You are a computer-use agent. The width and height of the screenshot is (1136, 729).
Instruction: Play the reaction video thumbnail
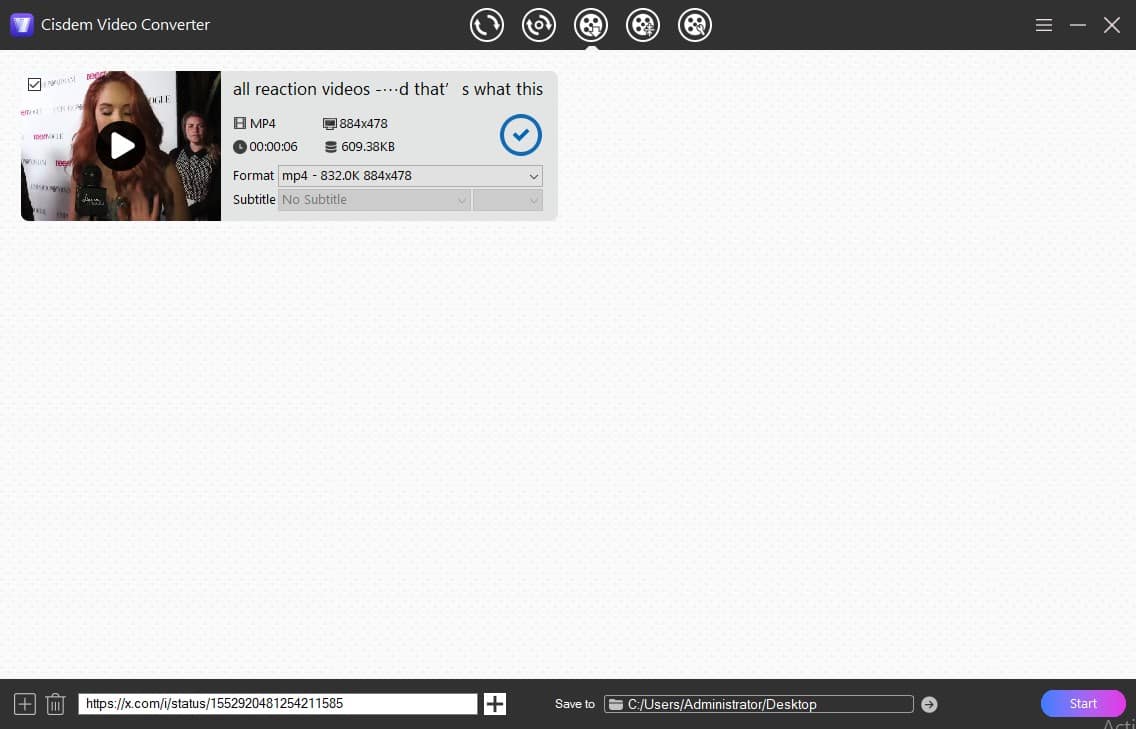pyautogui.click(x=121, y=146)
